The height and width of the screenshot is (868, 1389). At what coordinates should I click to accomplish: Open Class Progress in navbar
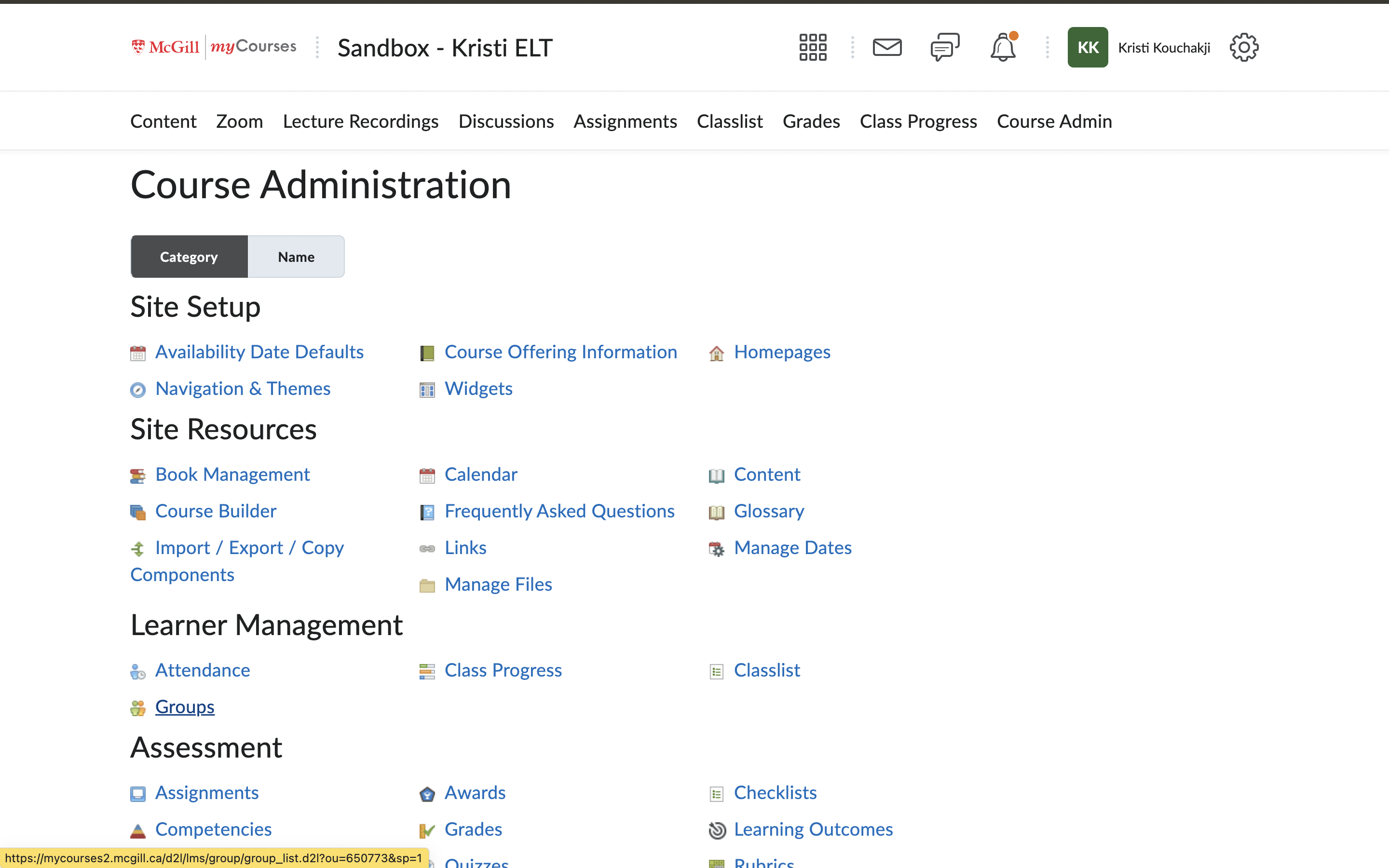[x=918, y=121]
